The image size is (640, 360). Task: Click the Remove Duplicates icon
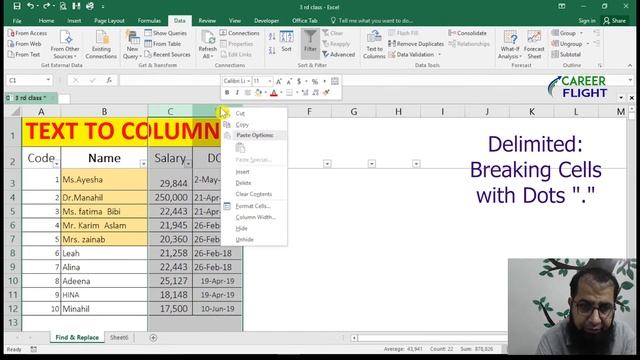pyautogui.click(x=392, y=44)
